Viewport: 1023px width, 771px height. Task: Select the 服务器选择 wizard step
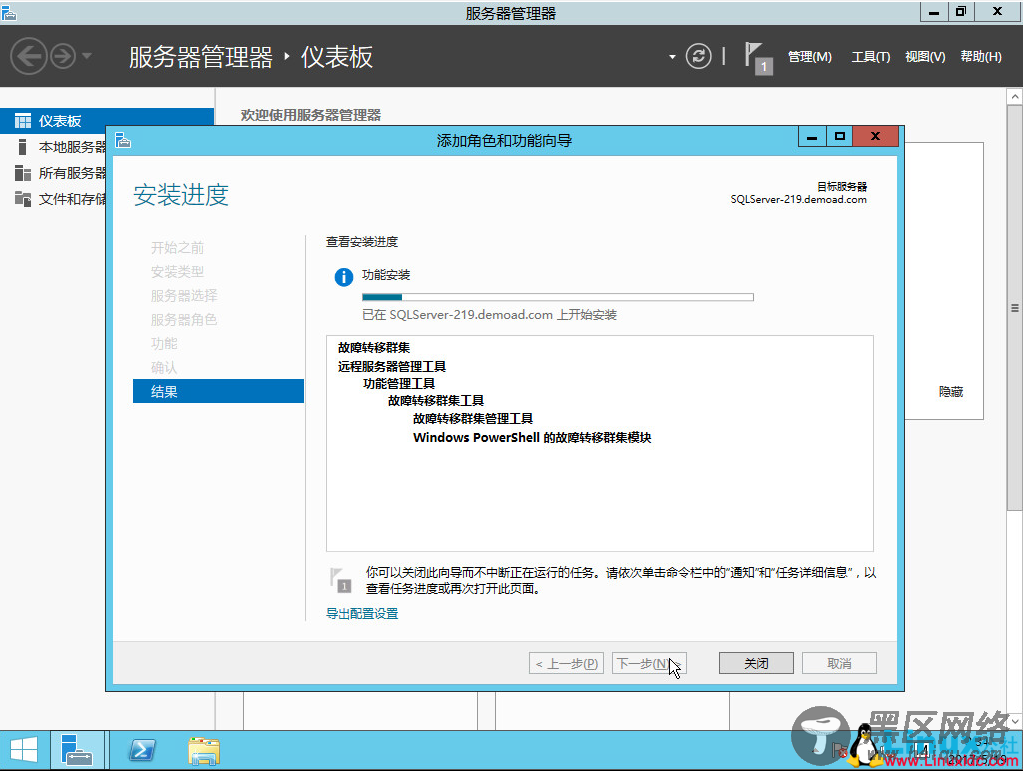click(x=183, y=295)
